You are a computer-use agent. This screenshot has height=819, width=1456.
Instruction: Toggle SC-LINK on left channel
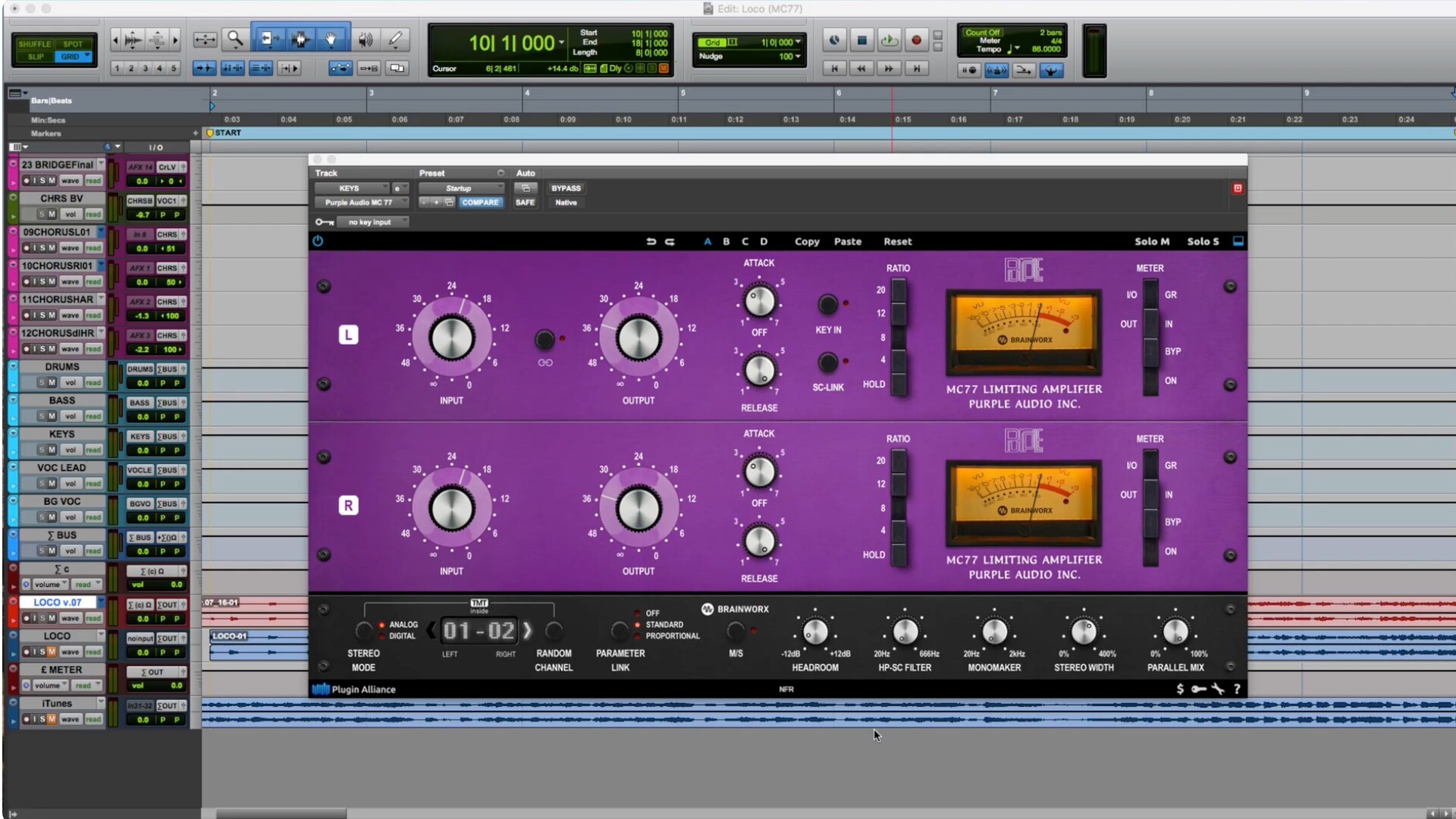click(x=828, y=362)
